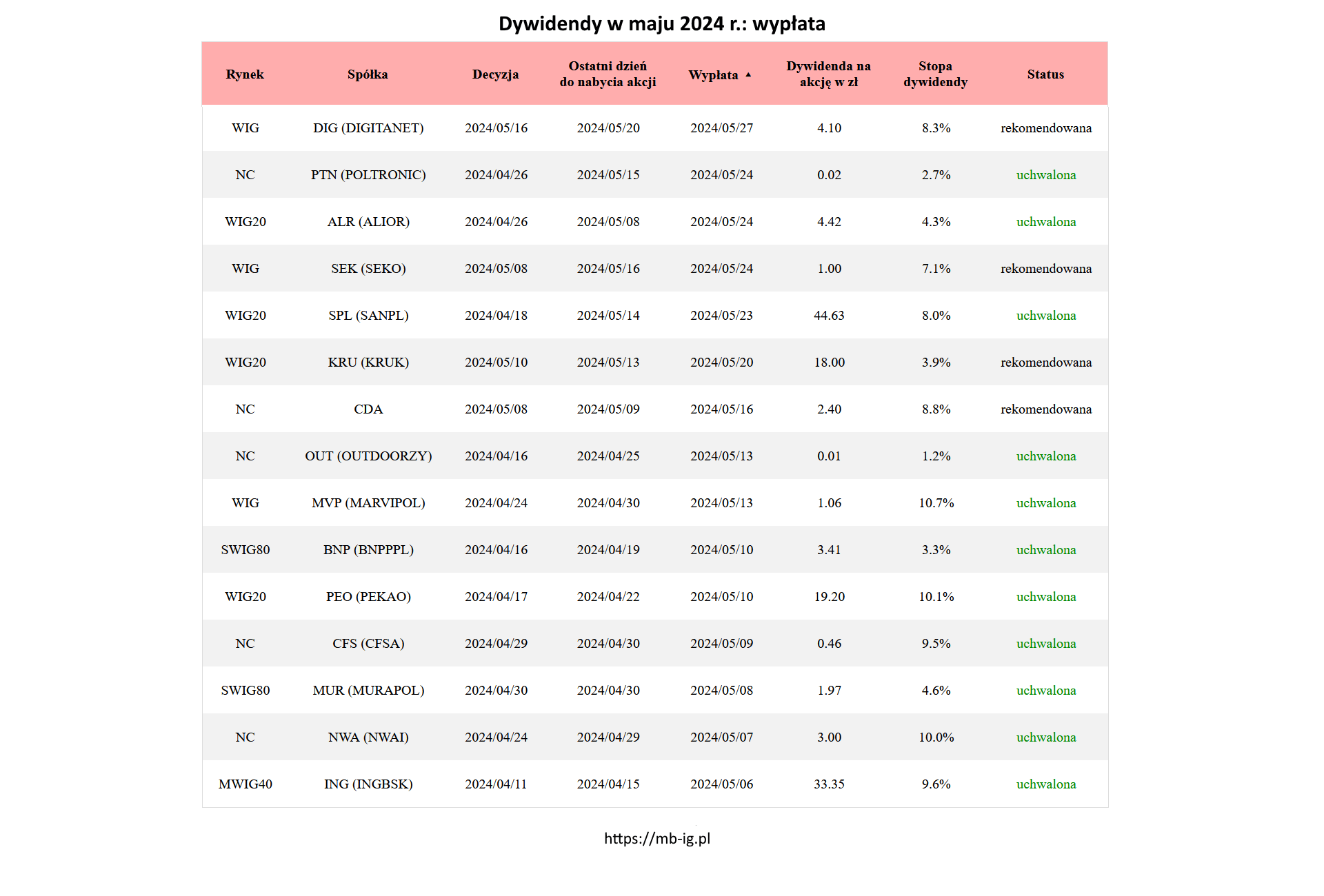Screen dimensions: 1324x896
Task: Click the MWIG40 market cell
Action: point(245,784)
